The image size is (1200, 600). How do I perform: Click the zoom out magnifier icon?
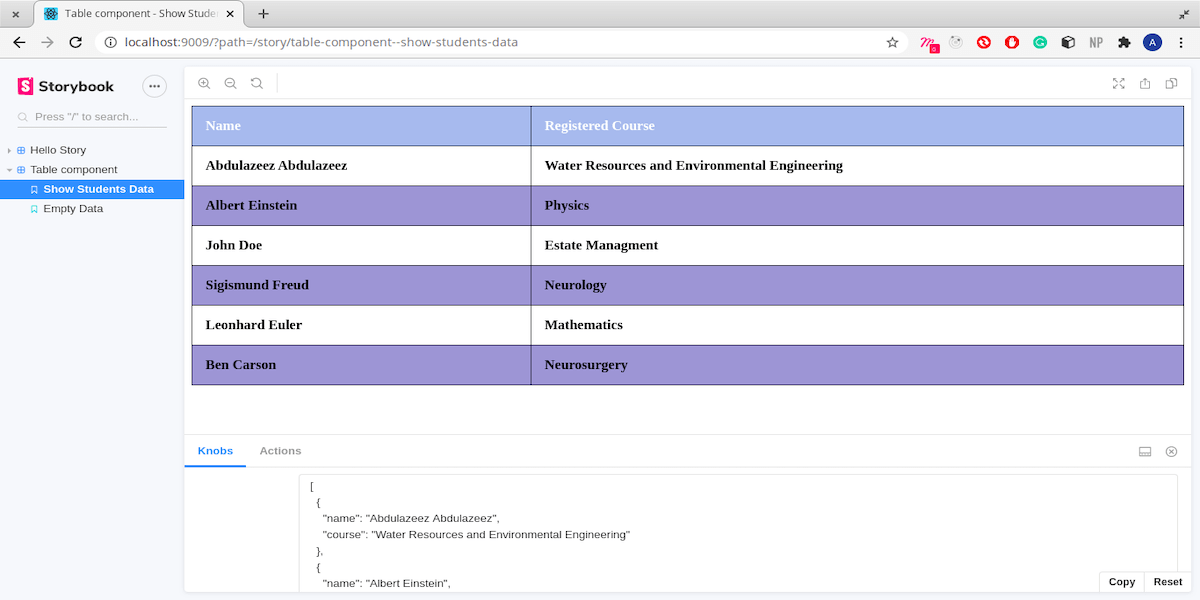click(230, 84)
